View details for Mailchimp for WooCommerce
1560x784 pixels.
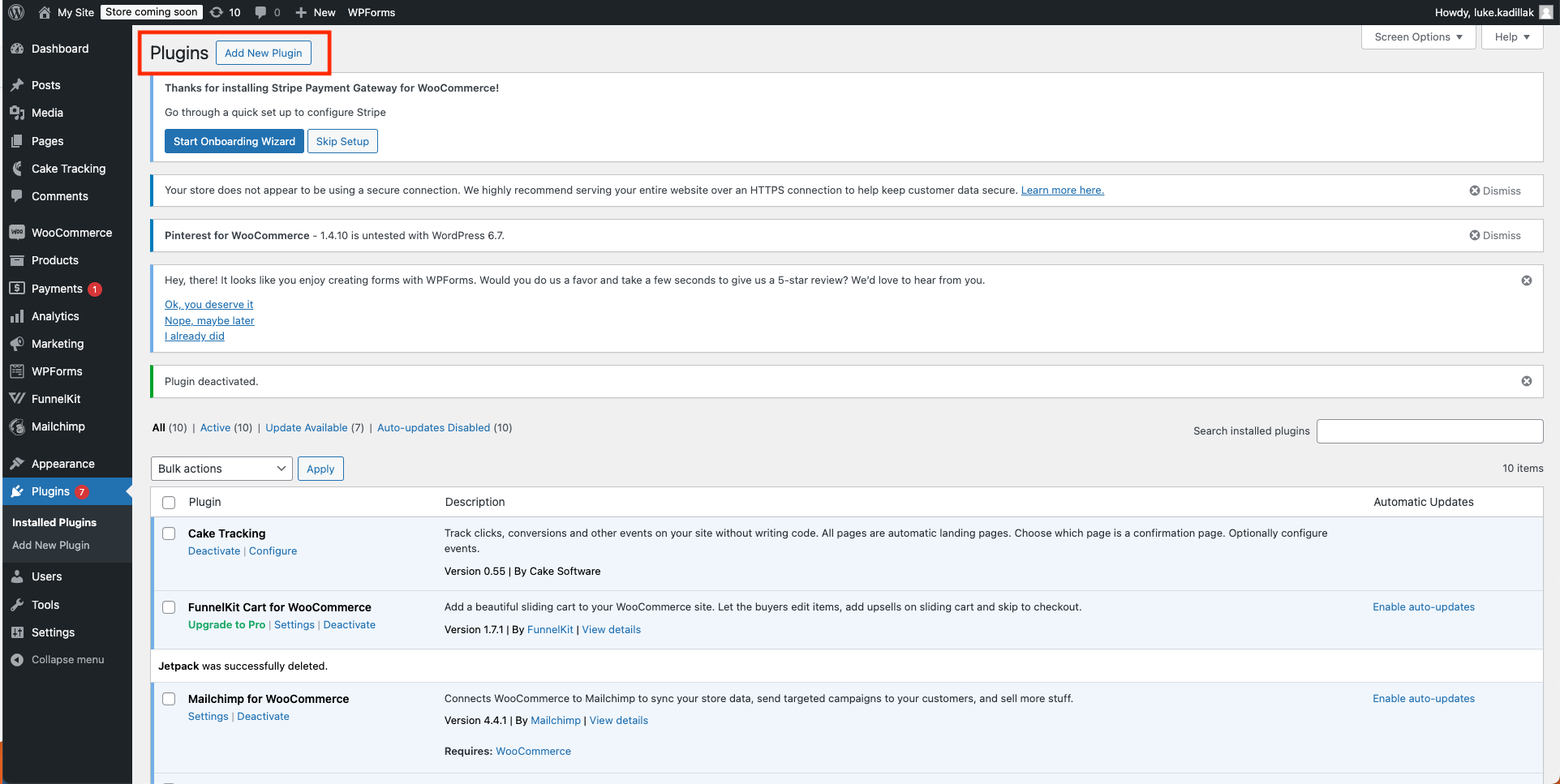[x=619, y=720]
